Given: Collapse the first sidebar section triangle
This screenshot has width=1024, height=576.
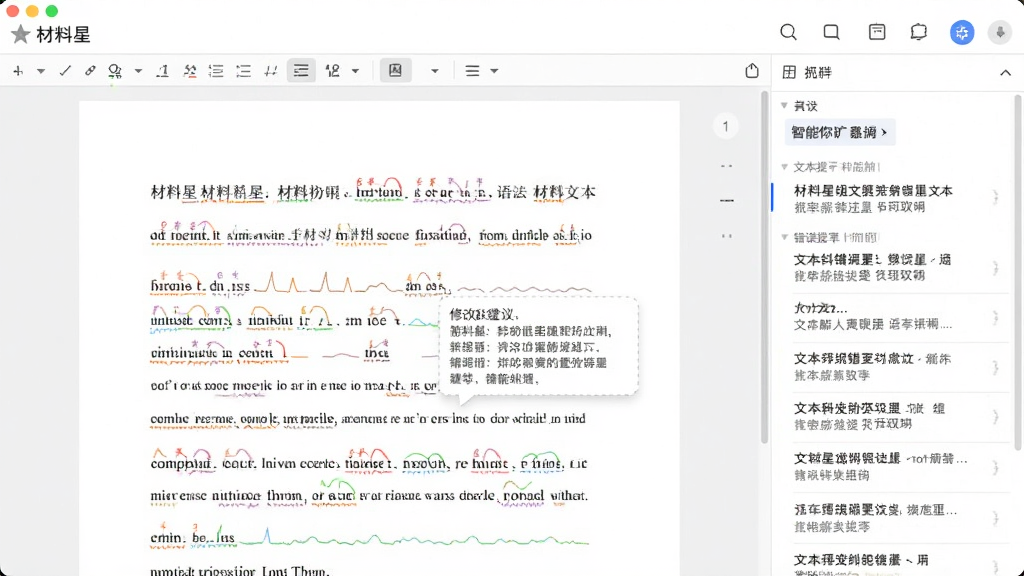Looking at the screenshot, I should [x=784, y=105].
